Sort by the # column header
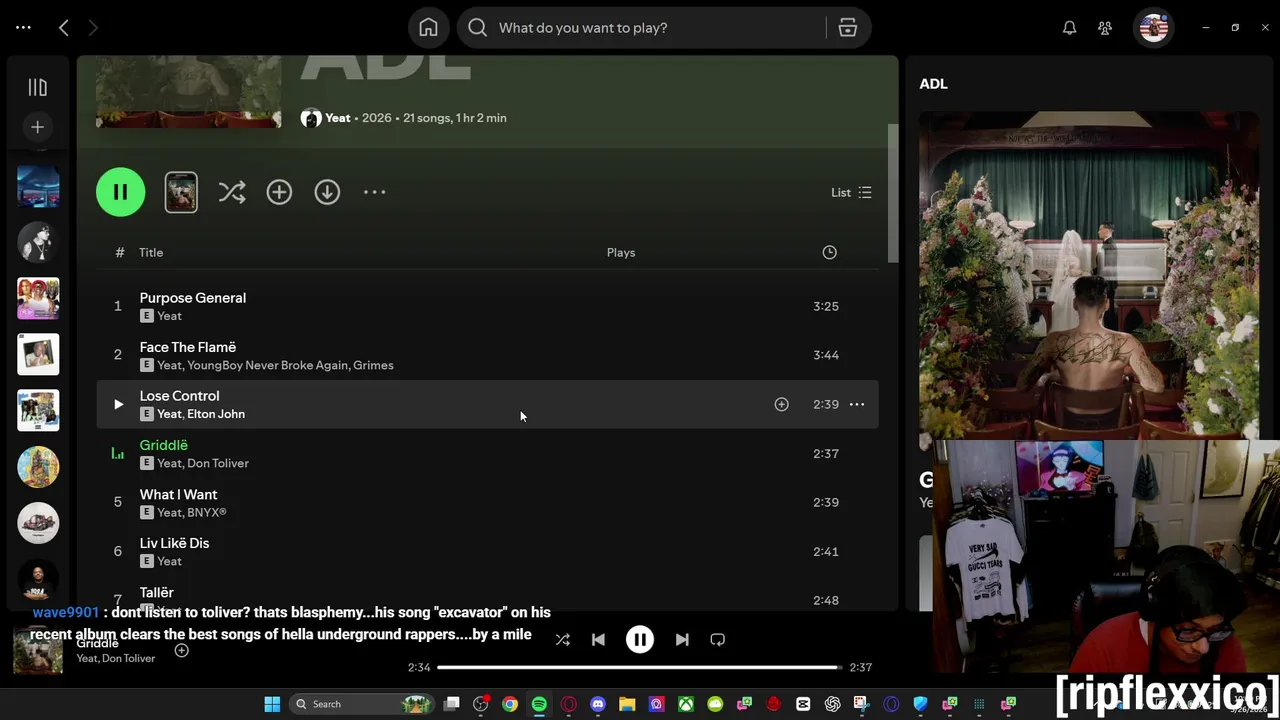Image resolution: width=1280 pixels, height=720 pixels. coord(119,252)
